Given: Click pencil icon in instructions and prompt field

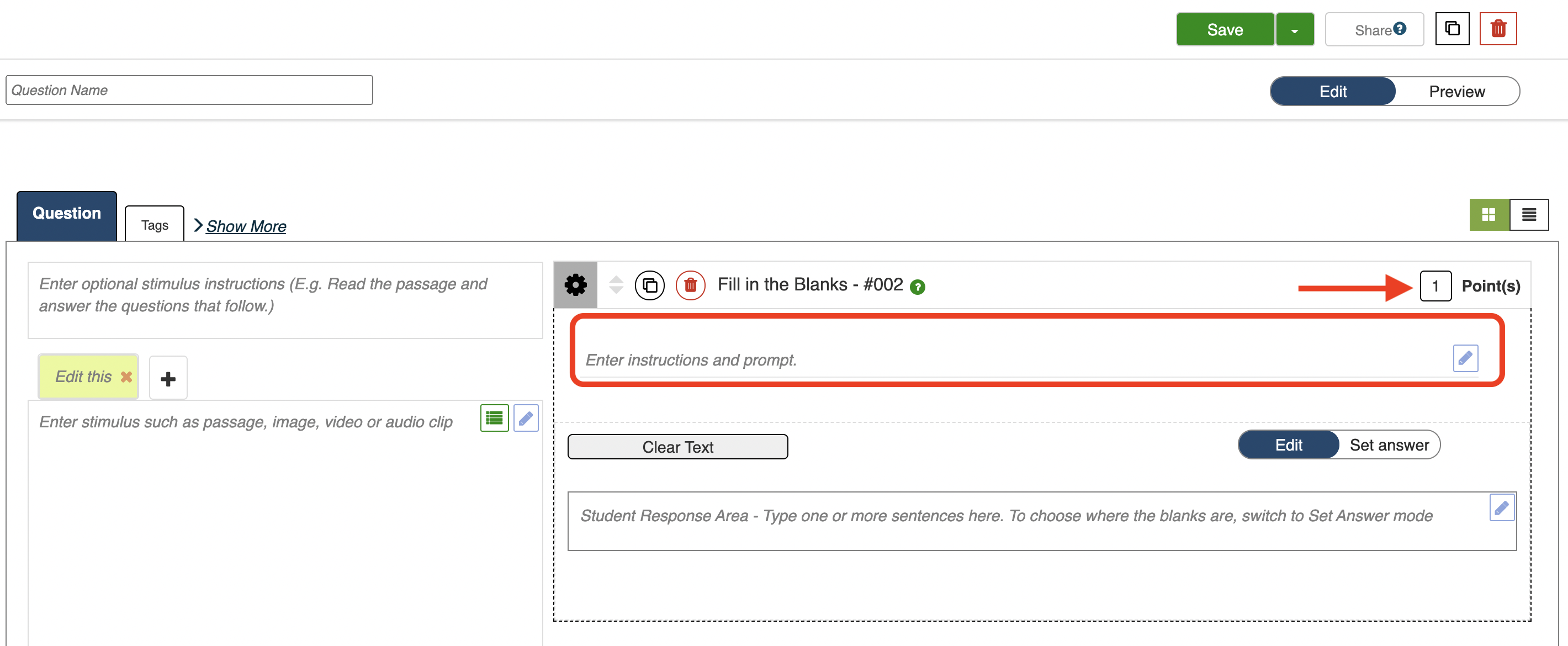Looking at the screenshot, I should pyautogui.click(x=1465, y=358).
